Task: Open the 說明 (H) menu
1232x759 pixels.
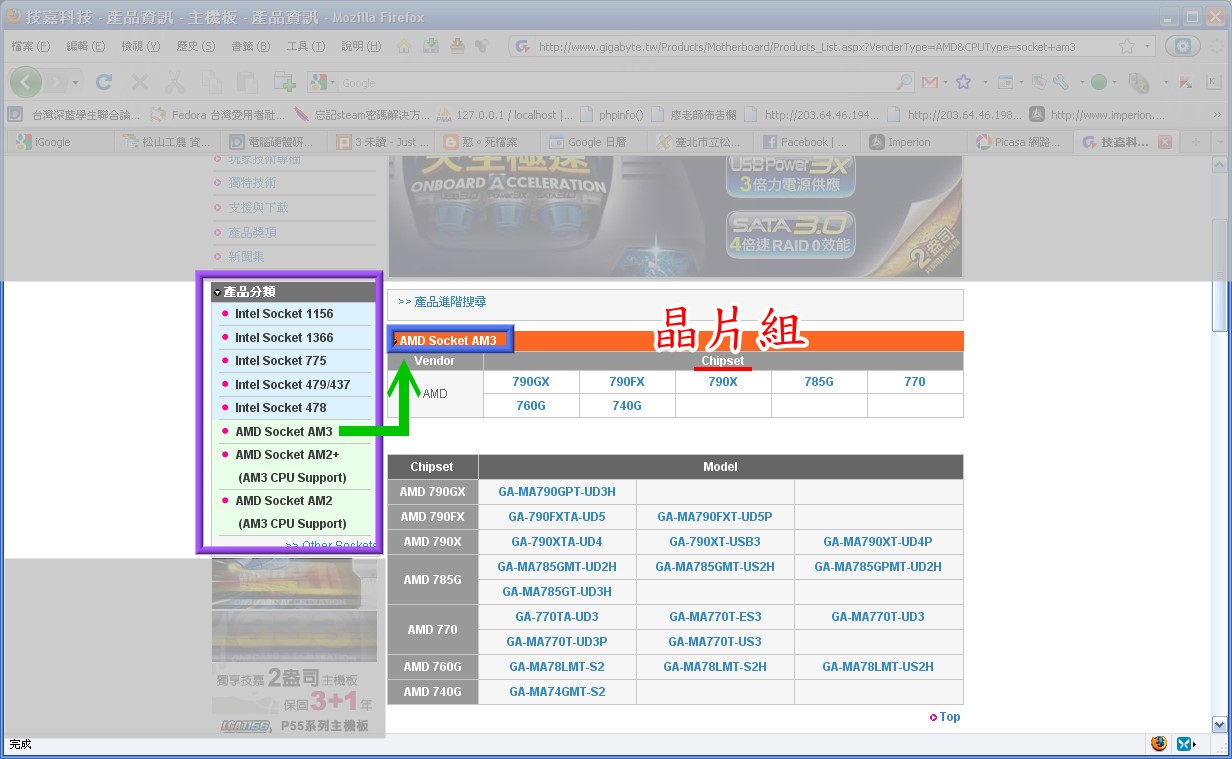Action: 361,46
